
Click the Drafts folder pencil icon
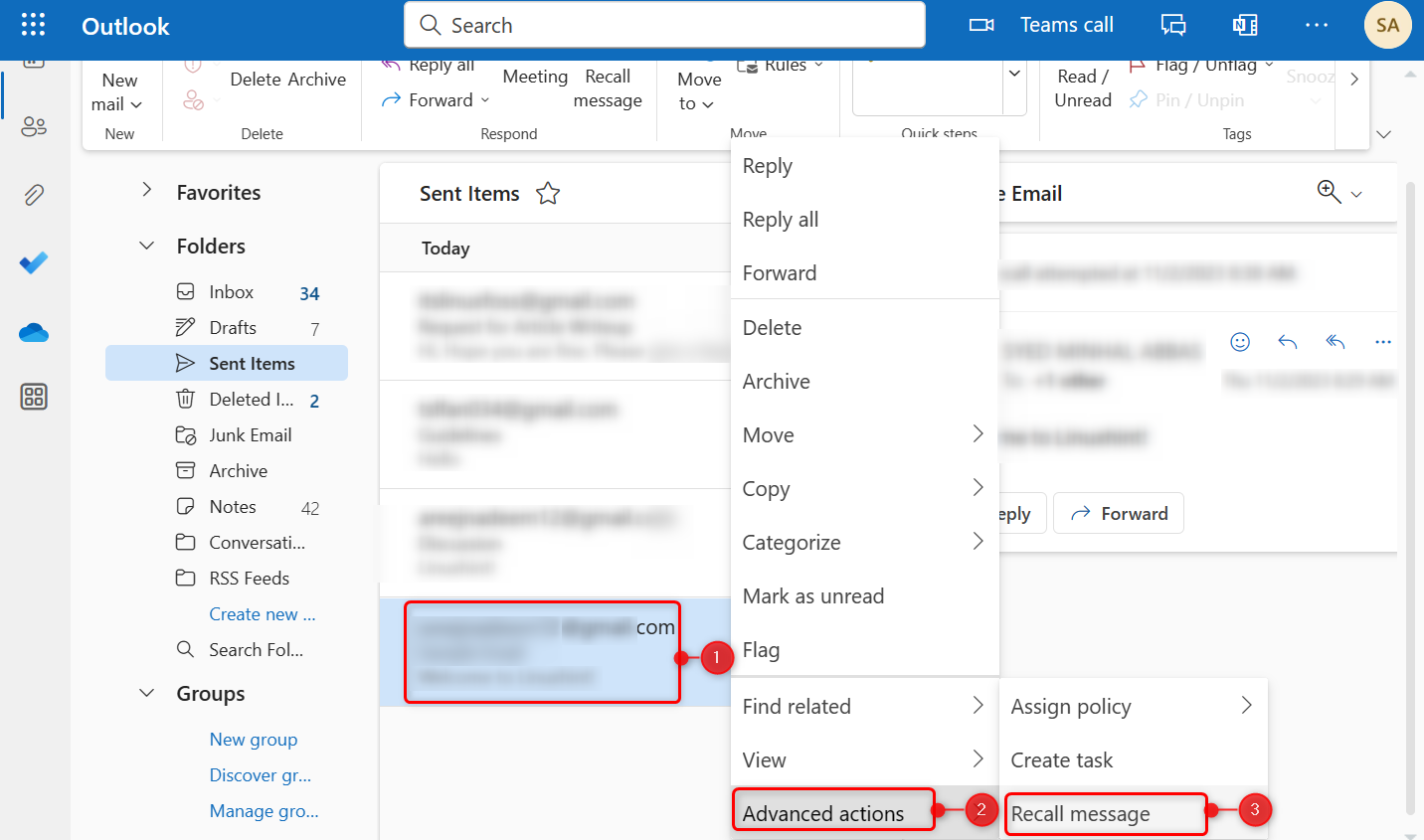[185, 327]
